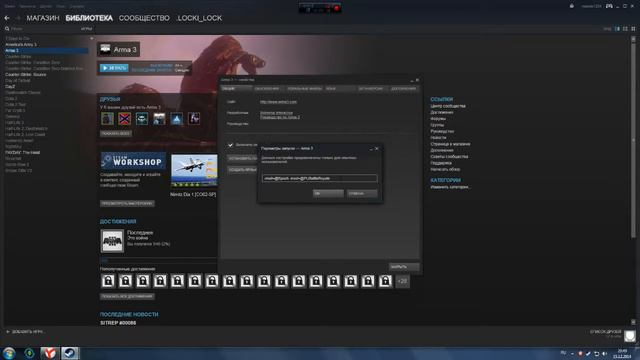Open the notifications inbox icon

(x=571, y=6)
